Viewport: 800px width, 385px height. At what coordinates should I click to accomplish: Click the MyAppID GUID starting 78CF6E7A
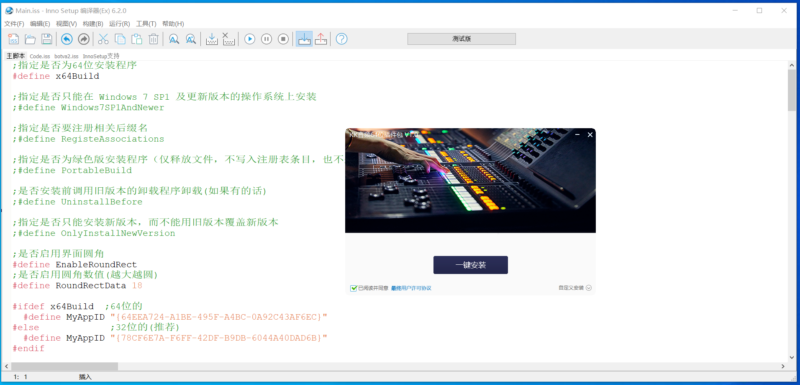pos(218,338)
